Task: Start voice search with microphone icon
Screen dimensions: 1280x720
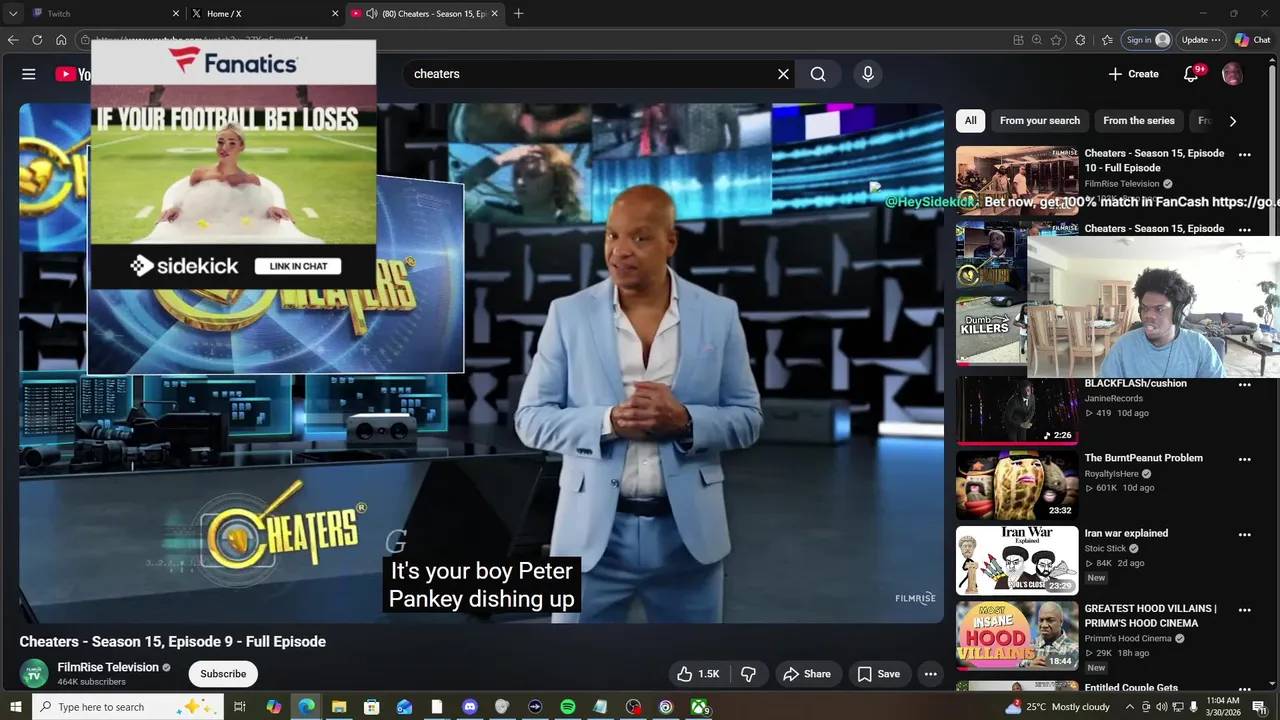Action: [868, 74]
